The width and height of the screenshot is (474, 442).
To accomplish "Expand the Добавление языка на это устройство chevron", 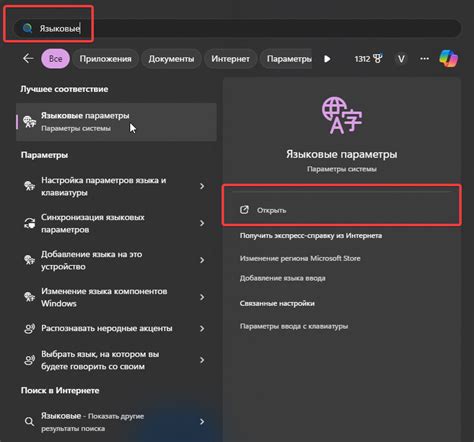I will point(202,260).
